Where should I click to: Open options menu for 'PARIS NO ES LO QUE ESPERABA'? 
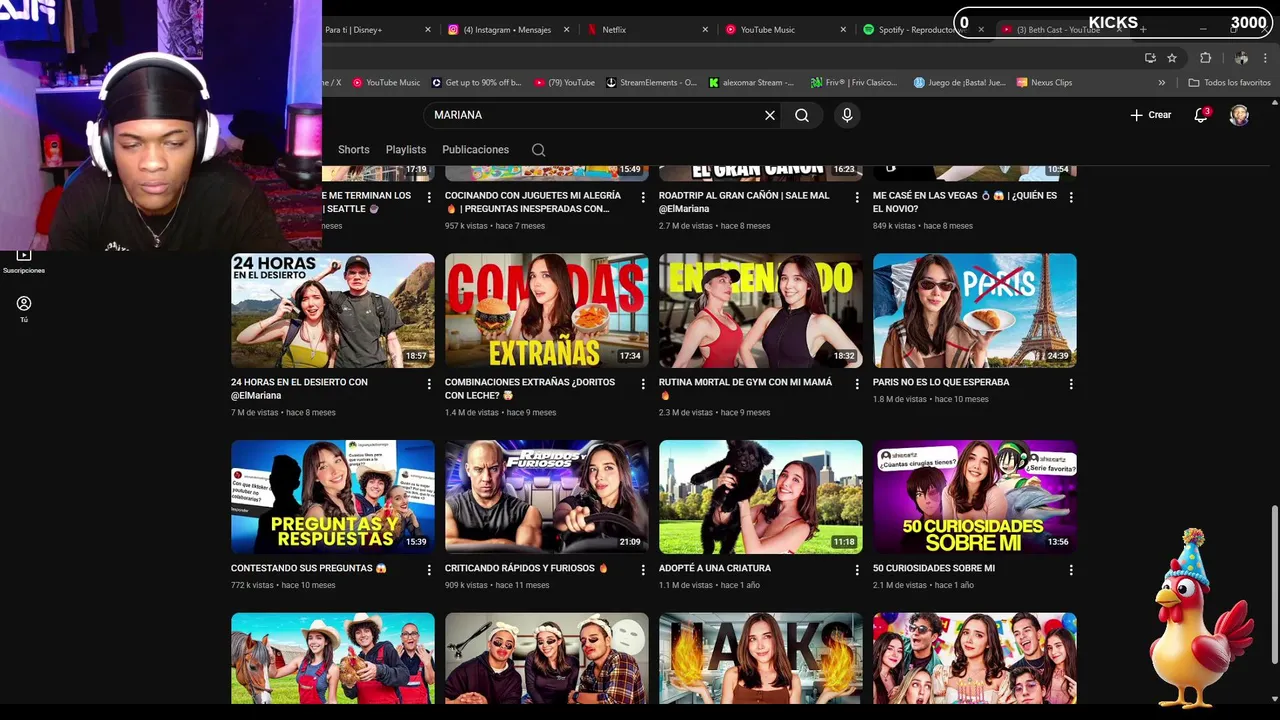click(1071, 384)
